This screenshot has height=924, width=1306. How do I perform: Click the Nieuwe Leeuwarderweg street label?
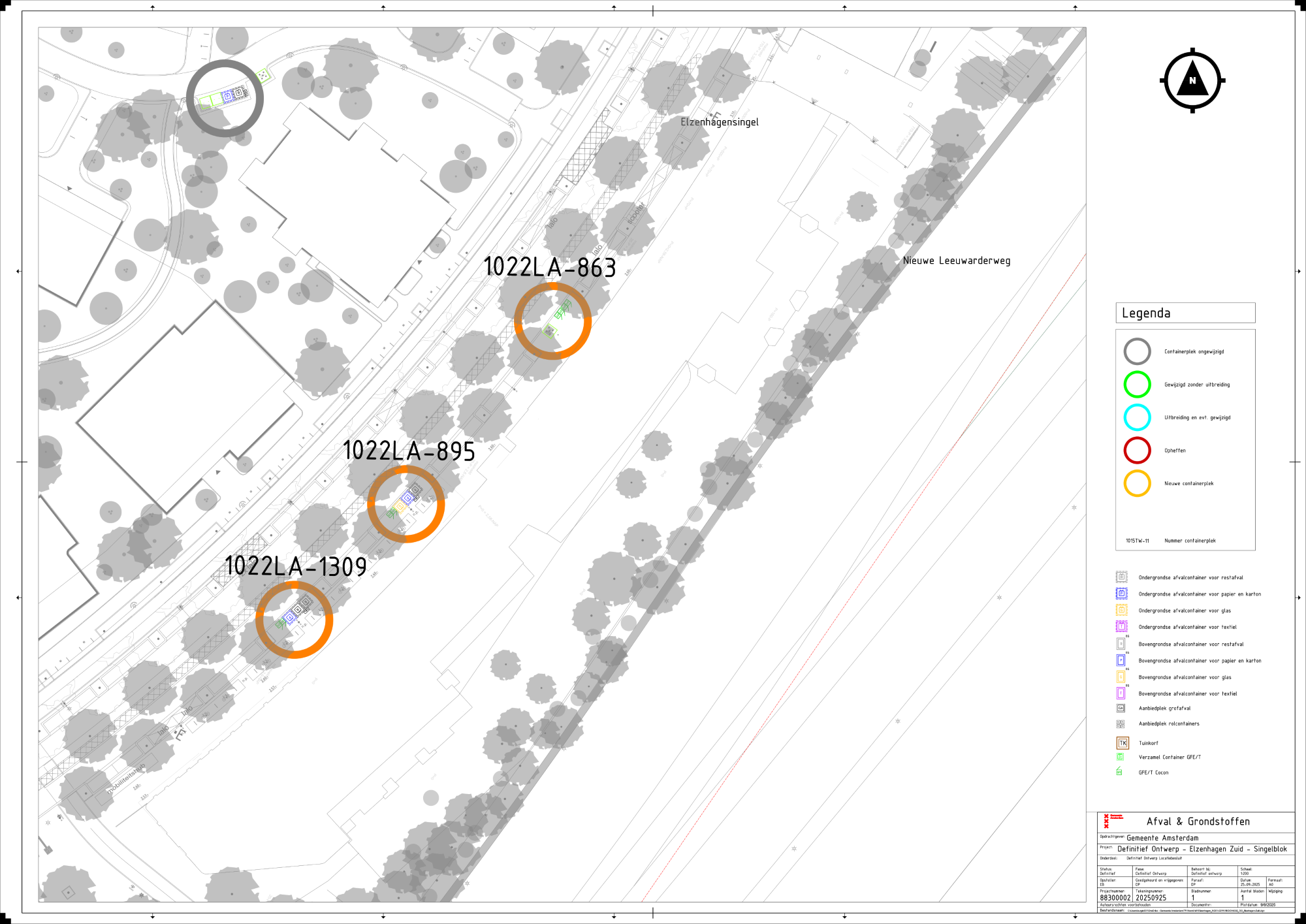pyautogui.click(x=956, y=261)
